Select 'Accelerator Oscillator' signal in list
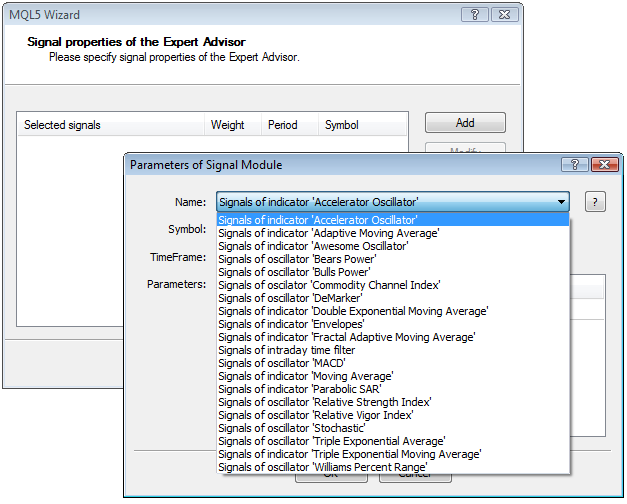Screen dimensions: 627x504 [x=393, y=220]
